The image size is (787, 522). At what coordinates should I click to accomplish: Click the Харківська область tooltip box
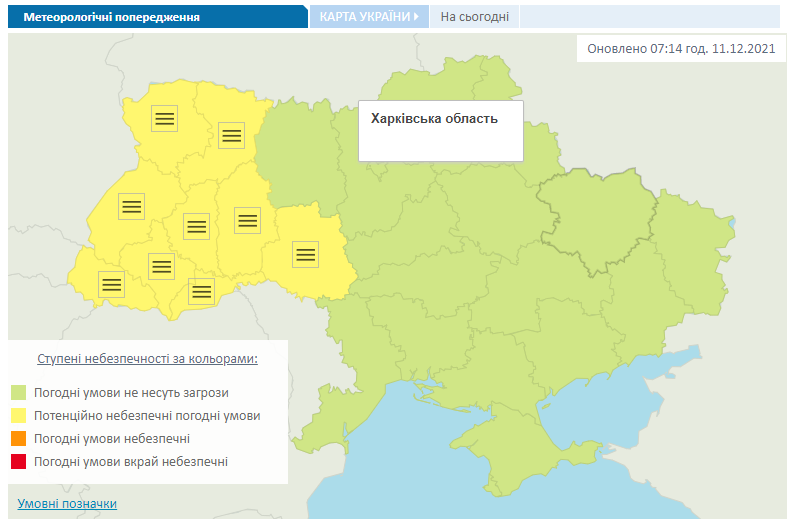(x=441, y=130)
